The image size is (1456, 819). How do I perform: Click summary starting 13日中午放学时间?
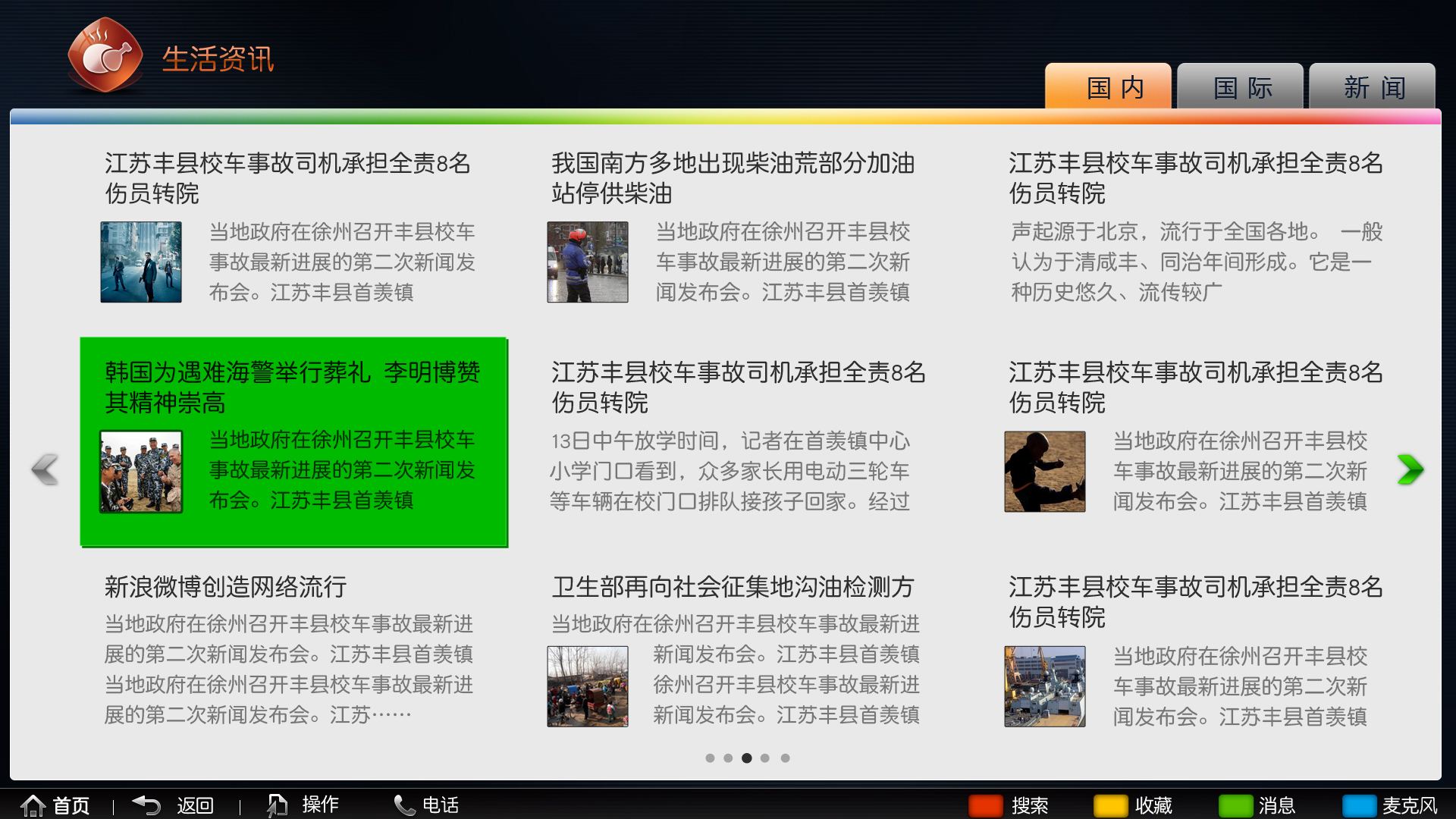730,472
